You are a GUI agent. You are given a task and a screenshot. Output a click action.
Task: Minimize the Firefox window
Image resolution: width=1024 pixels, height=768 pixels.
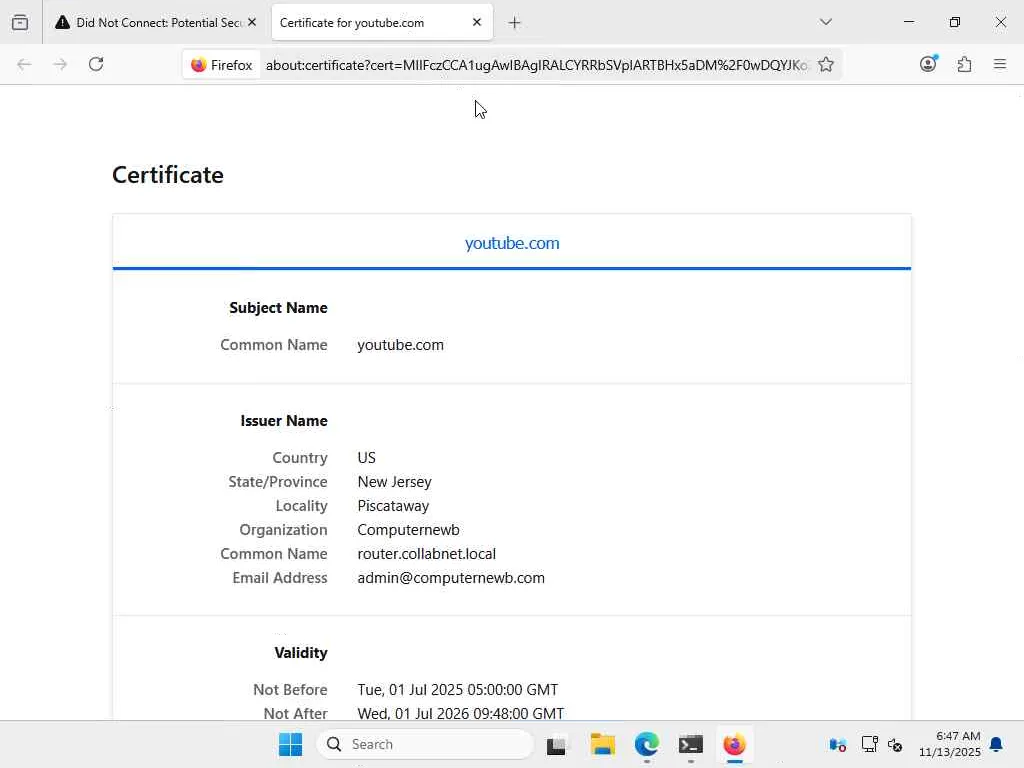908,22
